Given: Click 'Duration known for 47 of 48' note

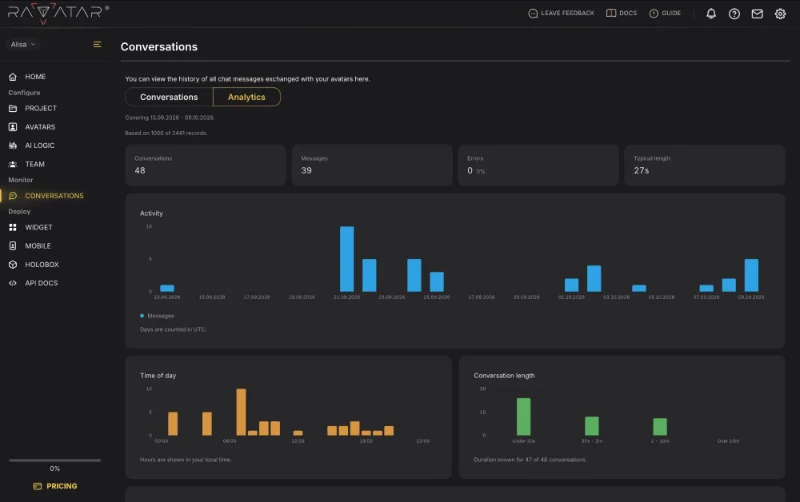Looking at the screenshot, I should pyautogui.click(x=530, y=460).
